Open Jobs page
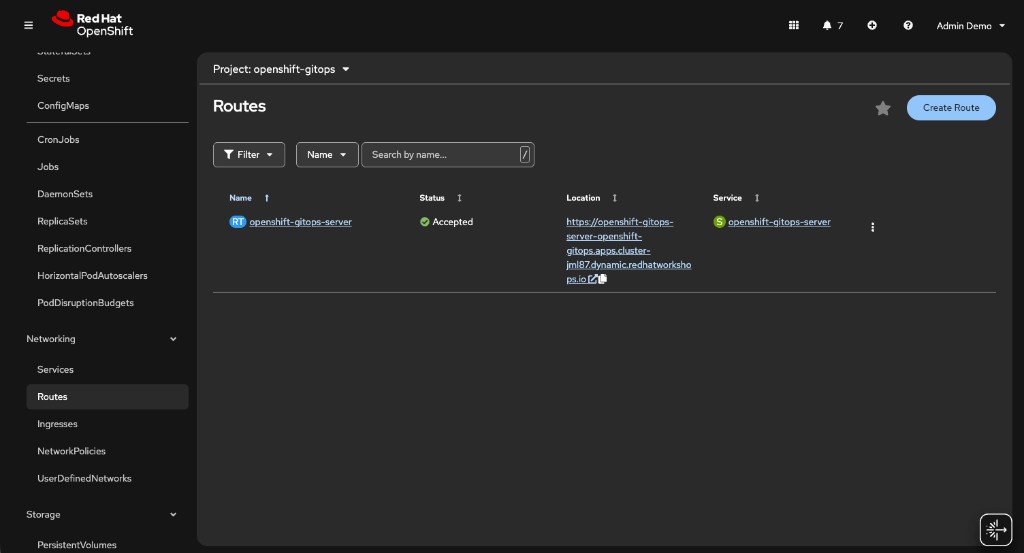This screenshot has height=553, width=1024. [48, 166]
